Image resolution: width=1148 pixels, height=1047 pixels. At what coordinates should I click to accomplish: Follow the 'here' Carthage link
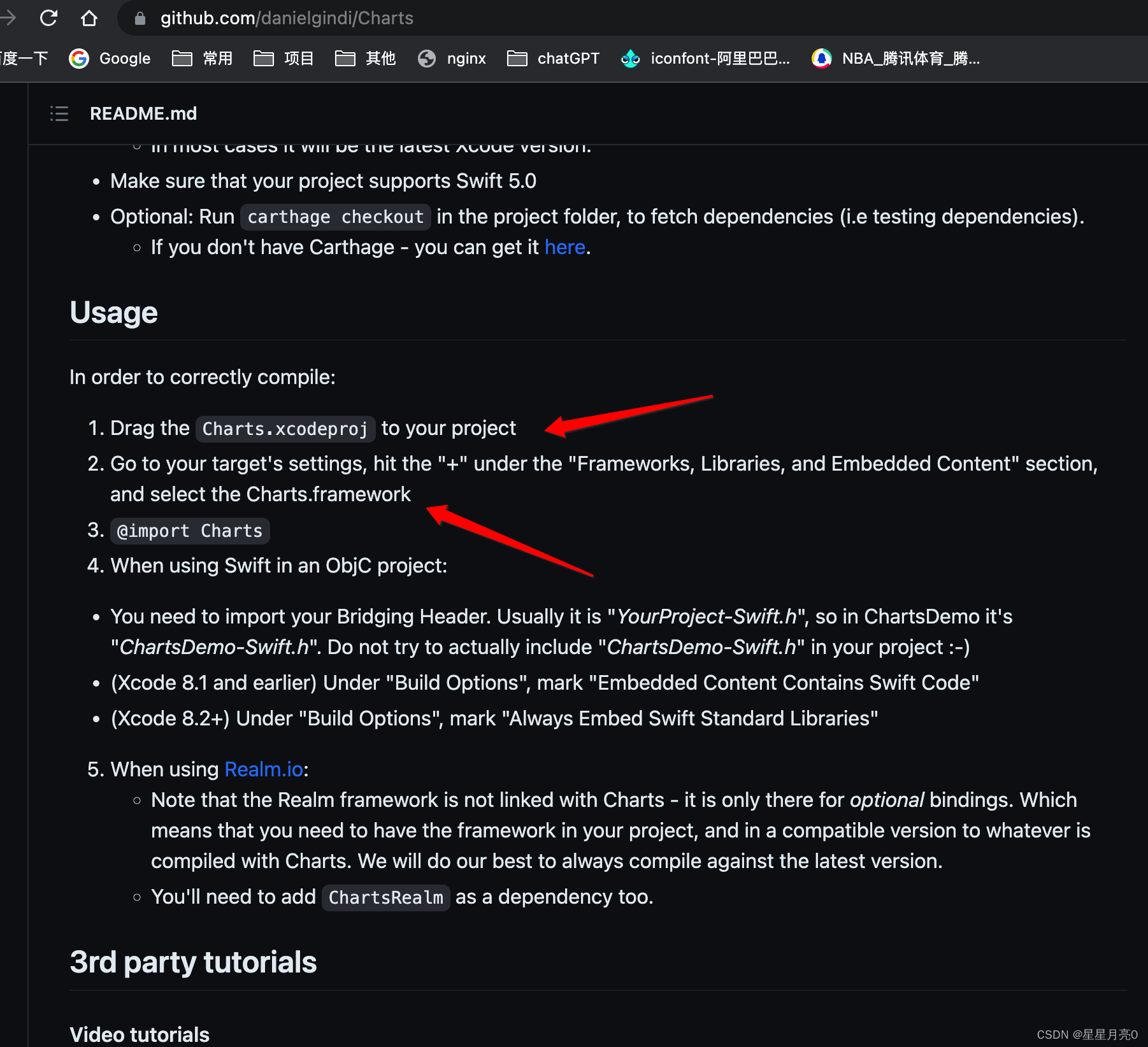[x=565, y=247]
